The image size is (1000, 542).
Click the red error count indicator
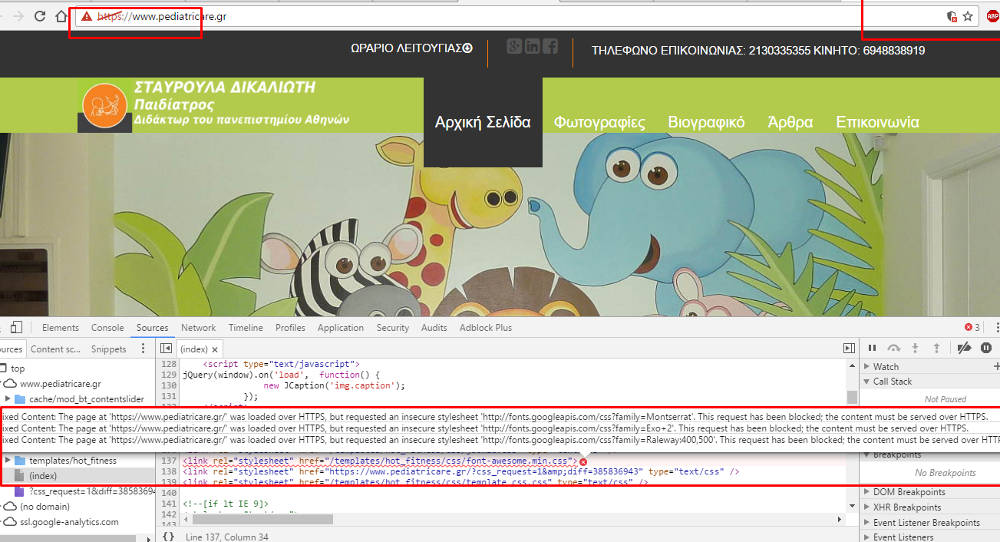point(972,327)
